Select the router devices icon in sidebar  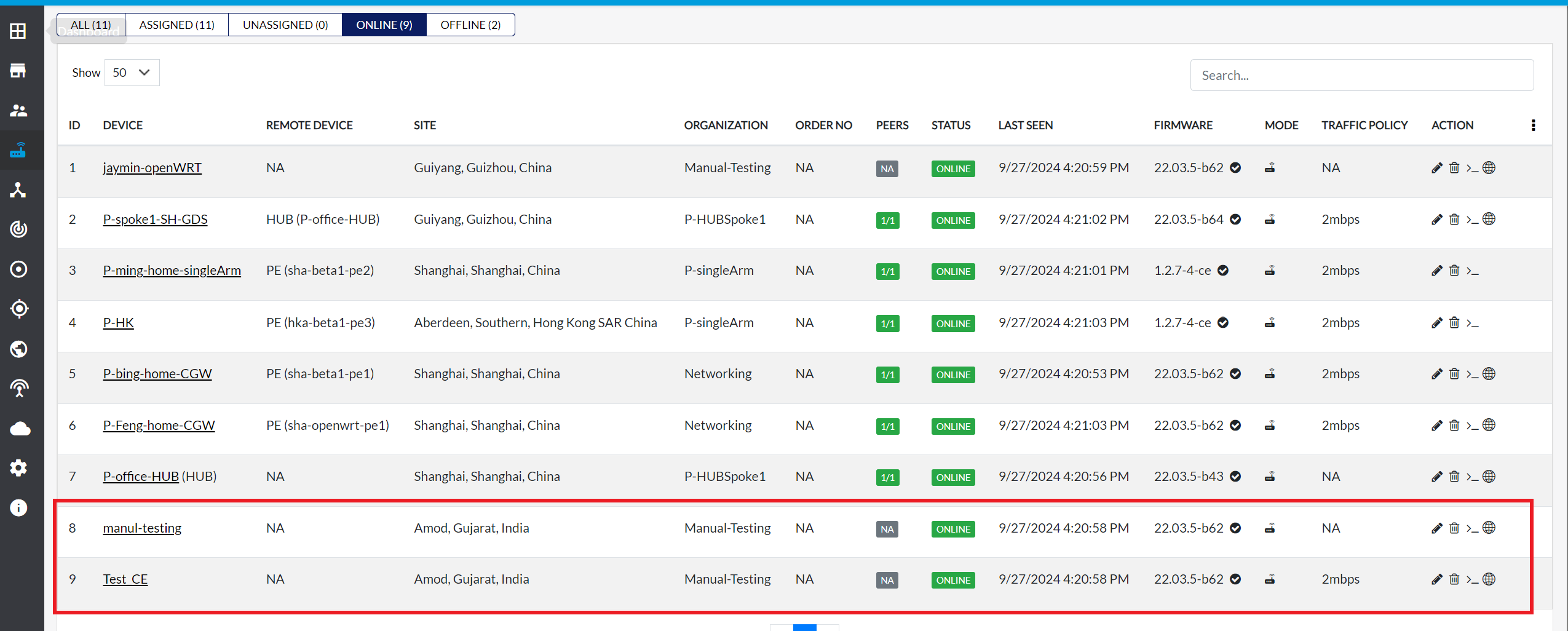[18, 150]
